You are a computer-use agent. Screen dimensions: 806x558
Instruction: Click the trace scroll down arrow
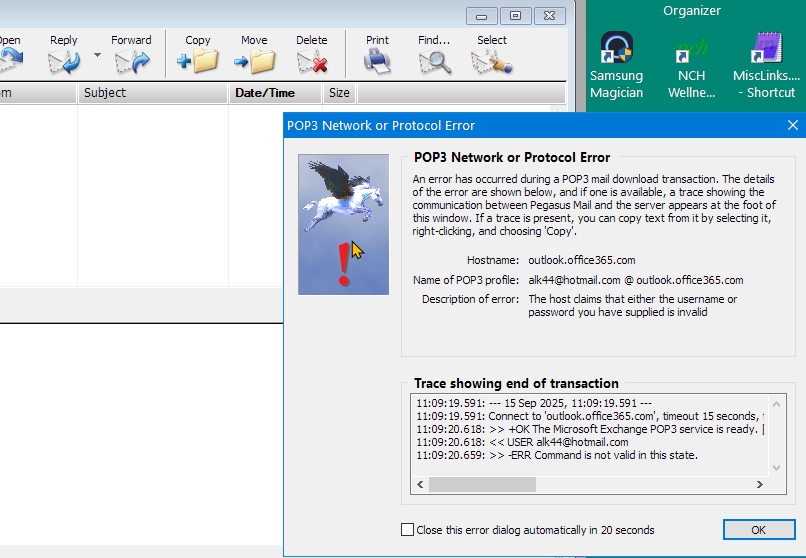tap(776, 468)
